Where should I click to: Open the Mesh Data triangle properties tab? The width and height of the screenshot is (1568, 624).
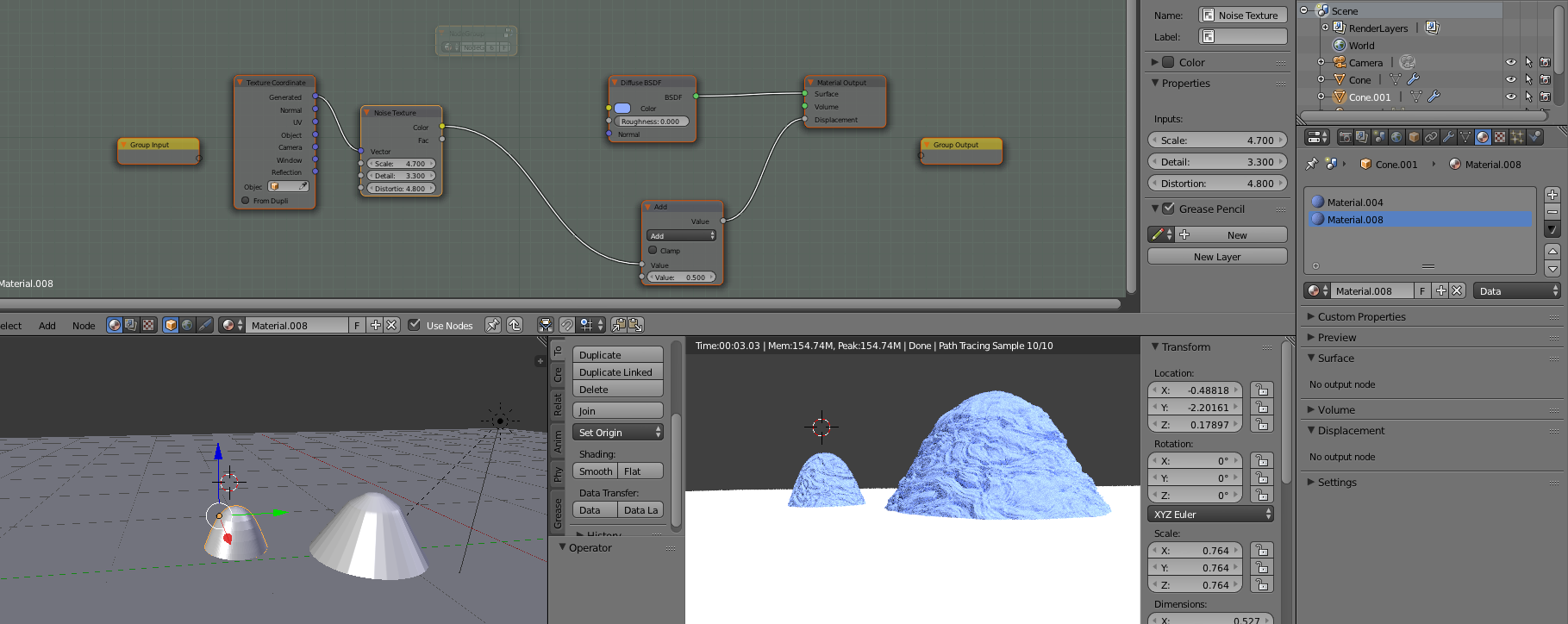(x=1465, y=137)
